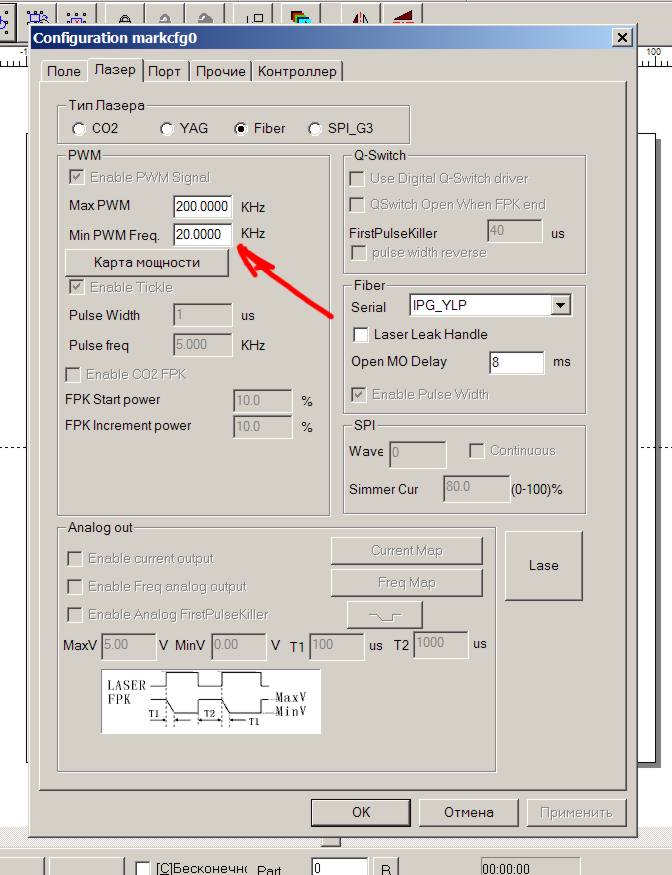Click the overlapping colored squares toolbar icon
Screen dimensions: 672x875
click(299, 15)
